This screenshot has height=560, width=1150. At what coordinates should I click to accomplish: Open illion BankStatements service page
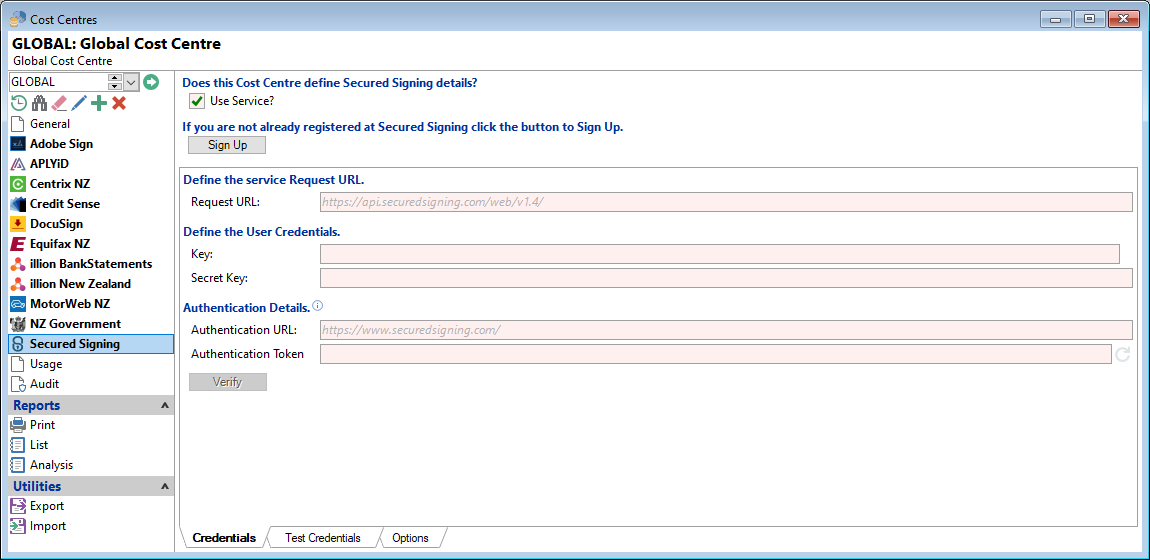pos(91,264)
